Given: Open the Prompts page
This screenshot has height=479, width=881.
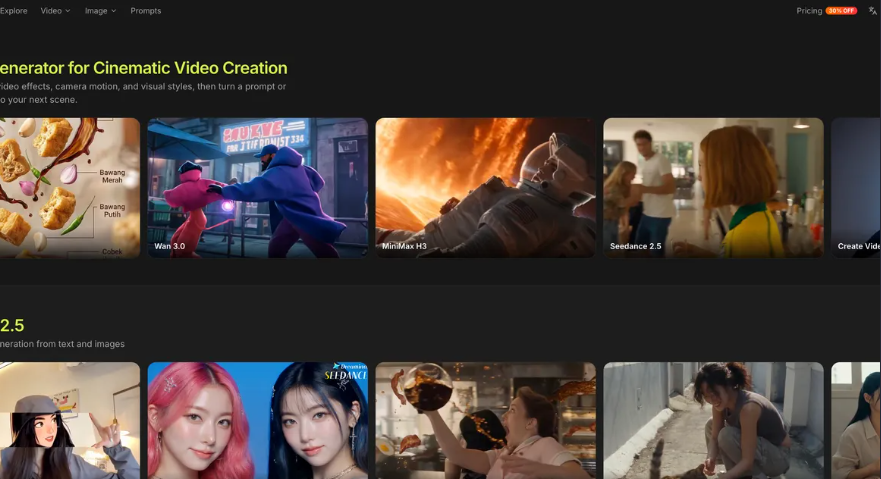Looking at the screenshot, I should point(146,11).
